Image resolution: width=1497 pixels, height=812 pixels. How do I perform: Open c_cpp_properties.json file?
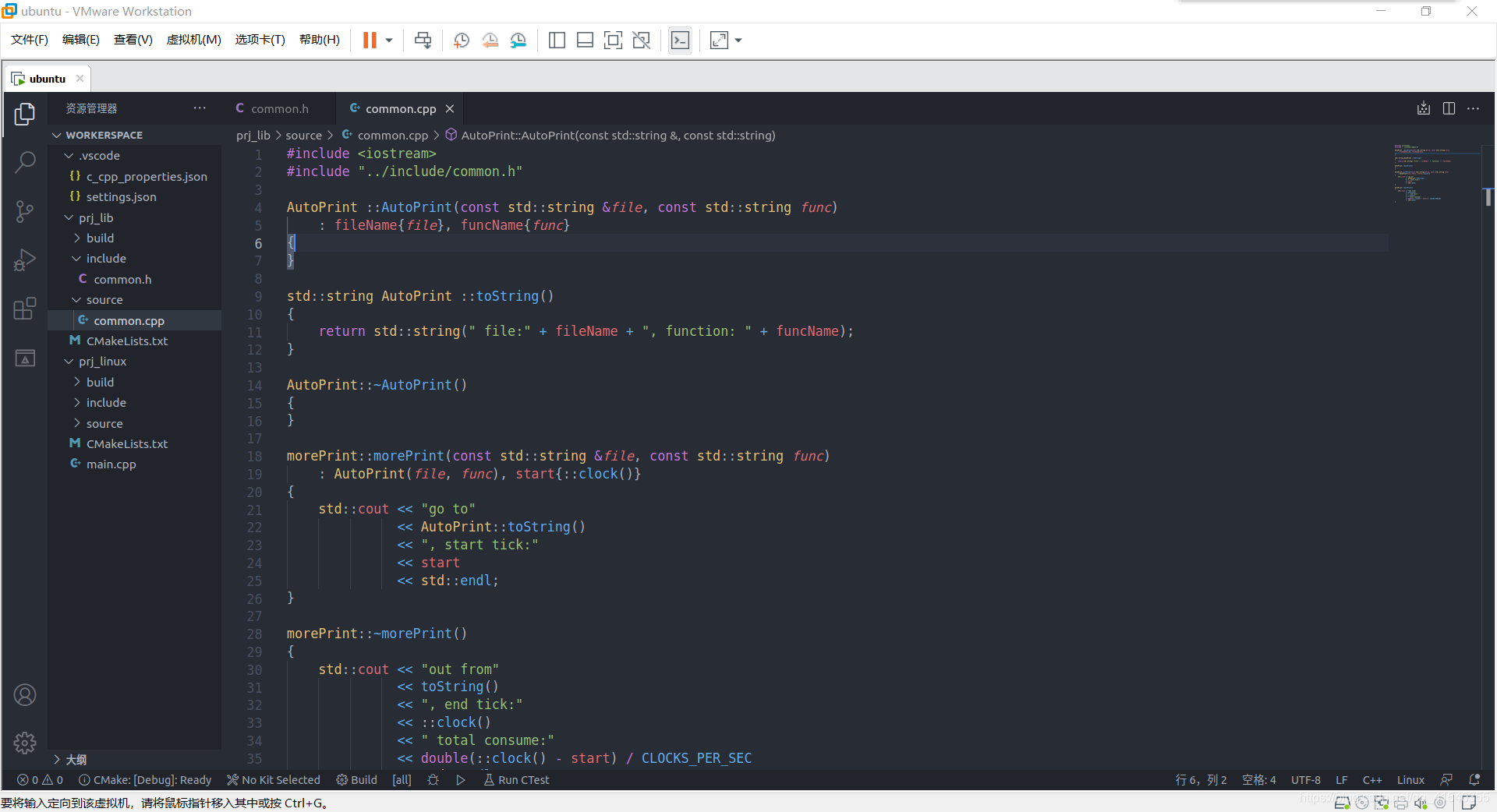tap(134, 177)
